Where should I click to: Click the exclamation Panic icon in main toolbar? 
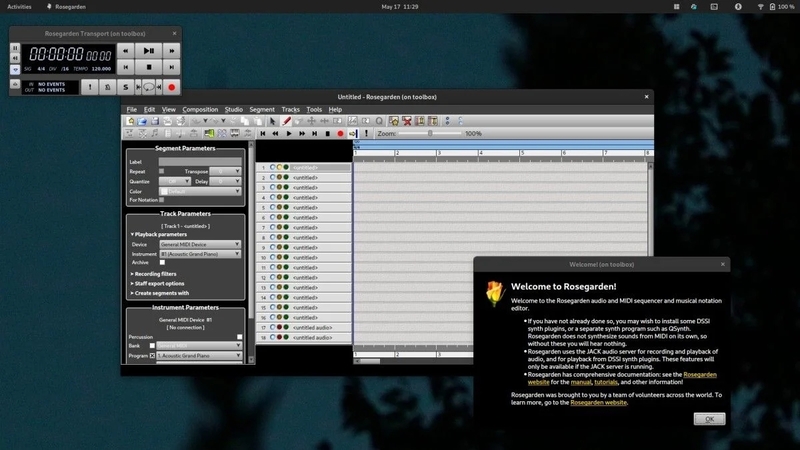366,133
